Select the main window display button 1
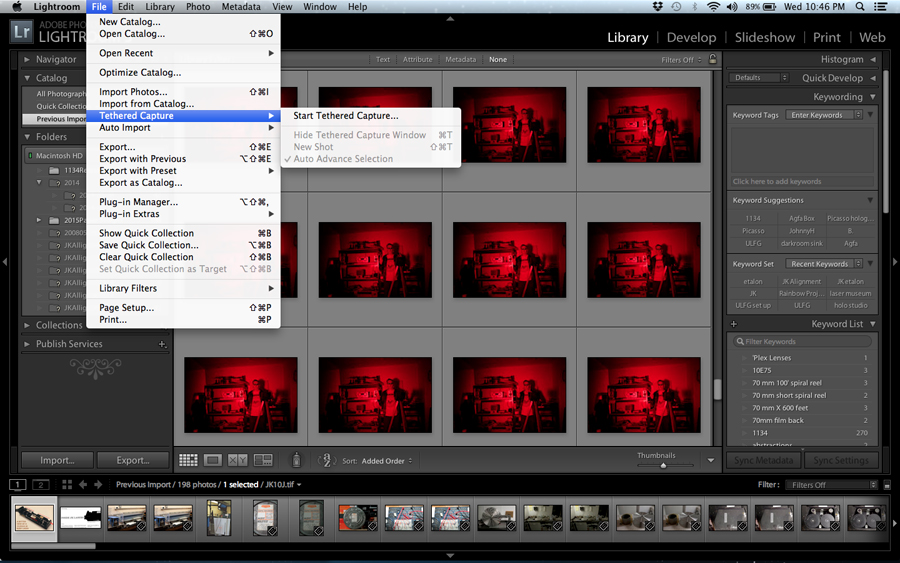 pos(18,485)
